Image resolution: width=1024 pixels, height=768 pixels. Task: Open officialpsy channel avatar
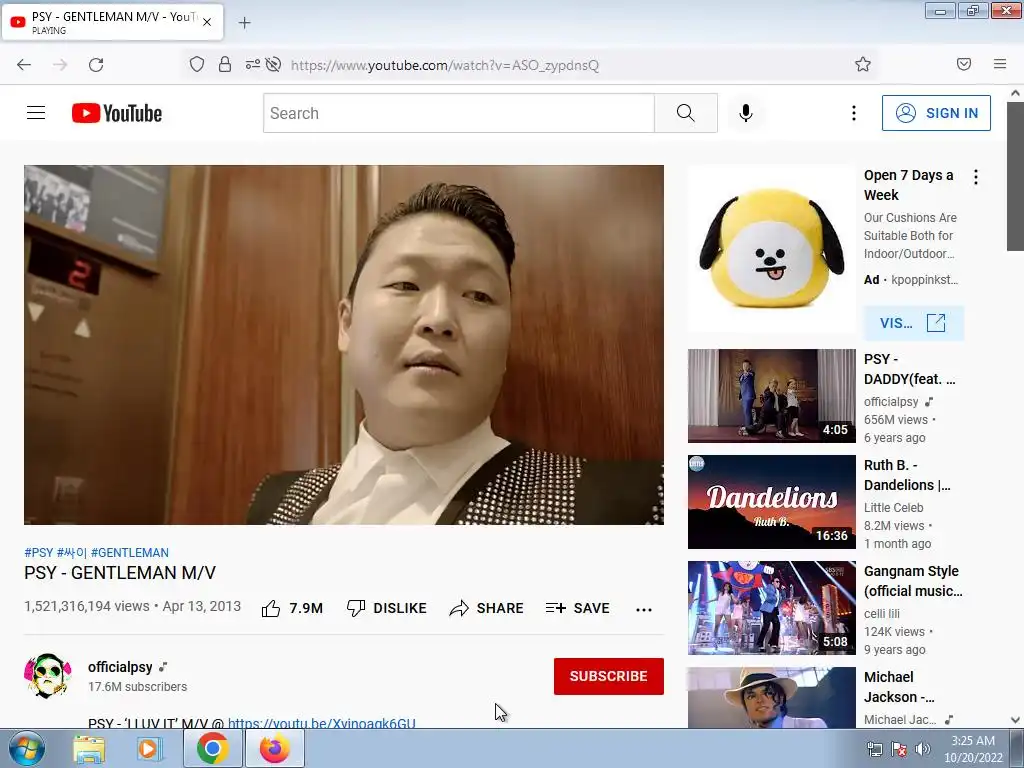click(x=47, y=675)
